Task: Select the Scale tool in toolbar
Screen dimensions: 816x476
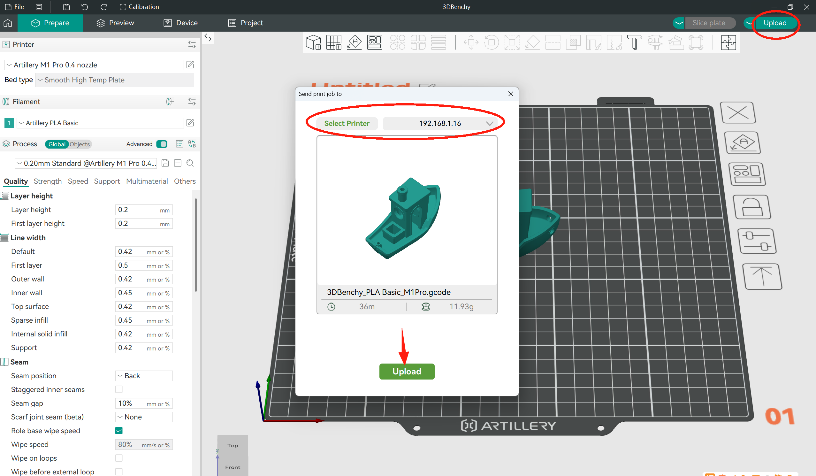Action: pyautogui.click(x=512, y=43)
